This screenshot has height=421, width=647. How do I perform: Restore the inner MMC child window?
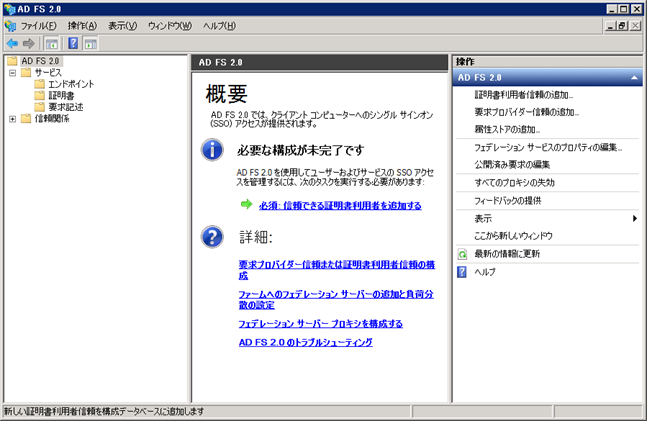pos(623,26)
